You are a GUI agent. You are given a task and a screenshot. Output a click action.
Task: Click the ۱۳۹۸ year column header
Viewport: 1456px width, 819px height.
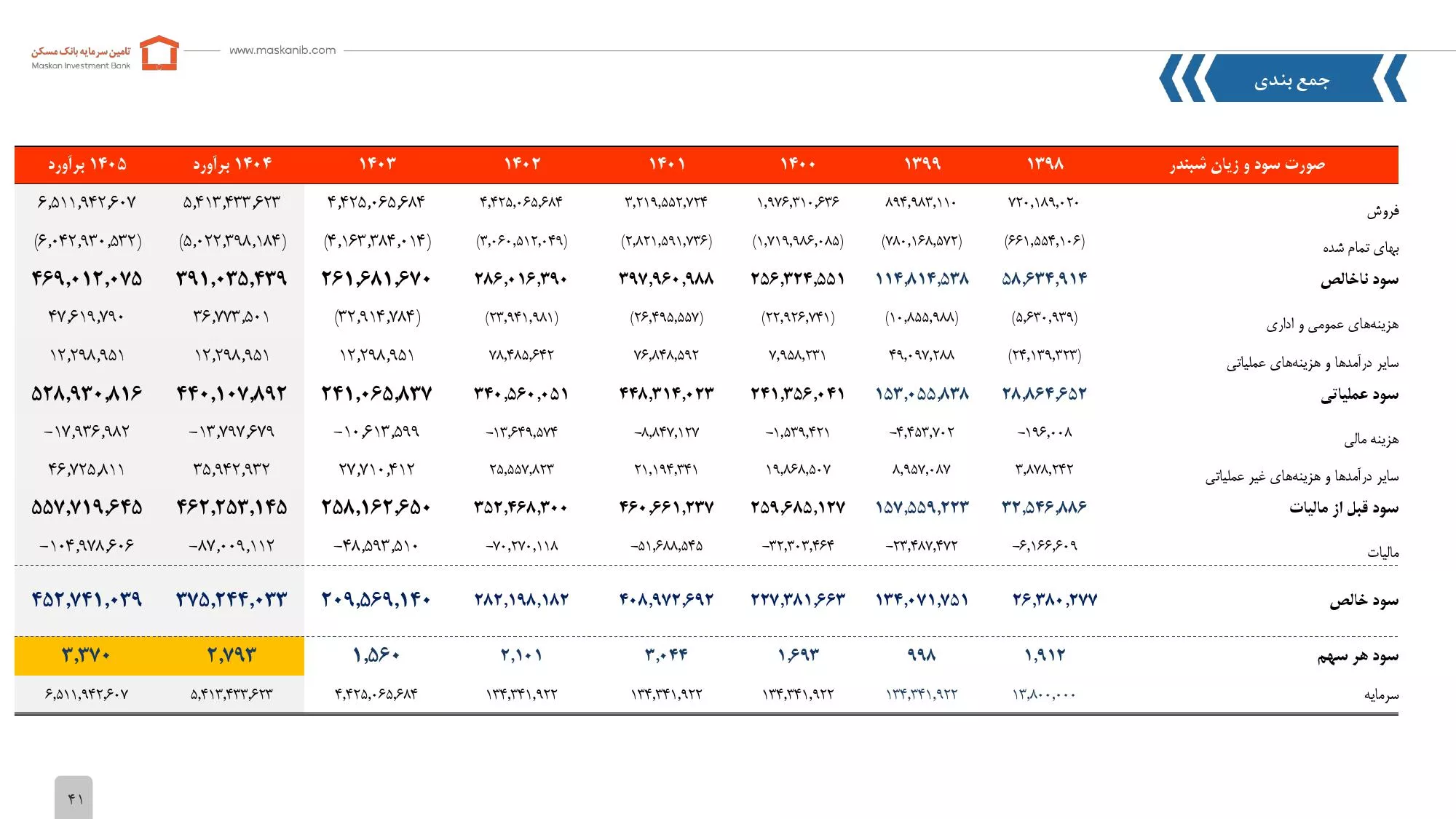(1045, 164)
